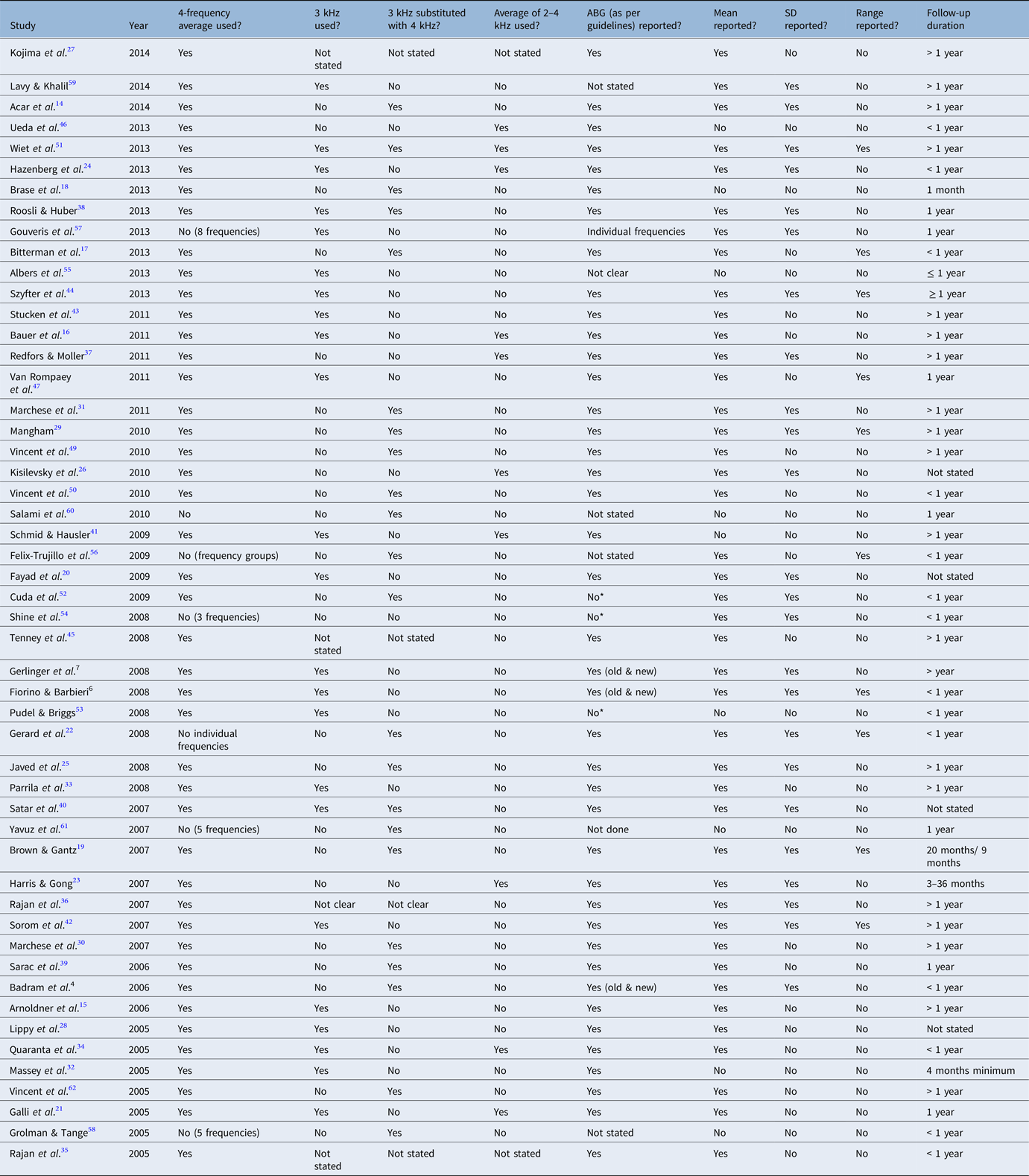Select 'Van Rompaey et al.' study name
1029x1176 pixels.
[x=40, y=383]
